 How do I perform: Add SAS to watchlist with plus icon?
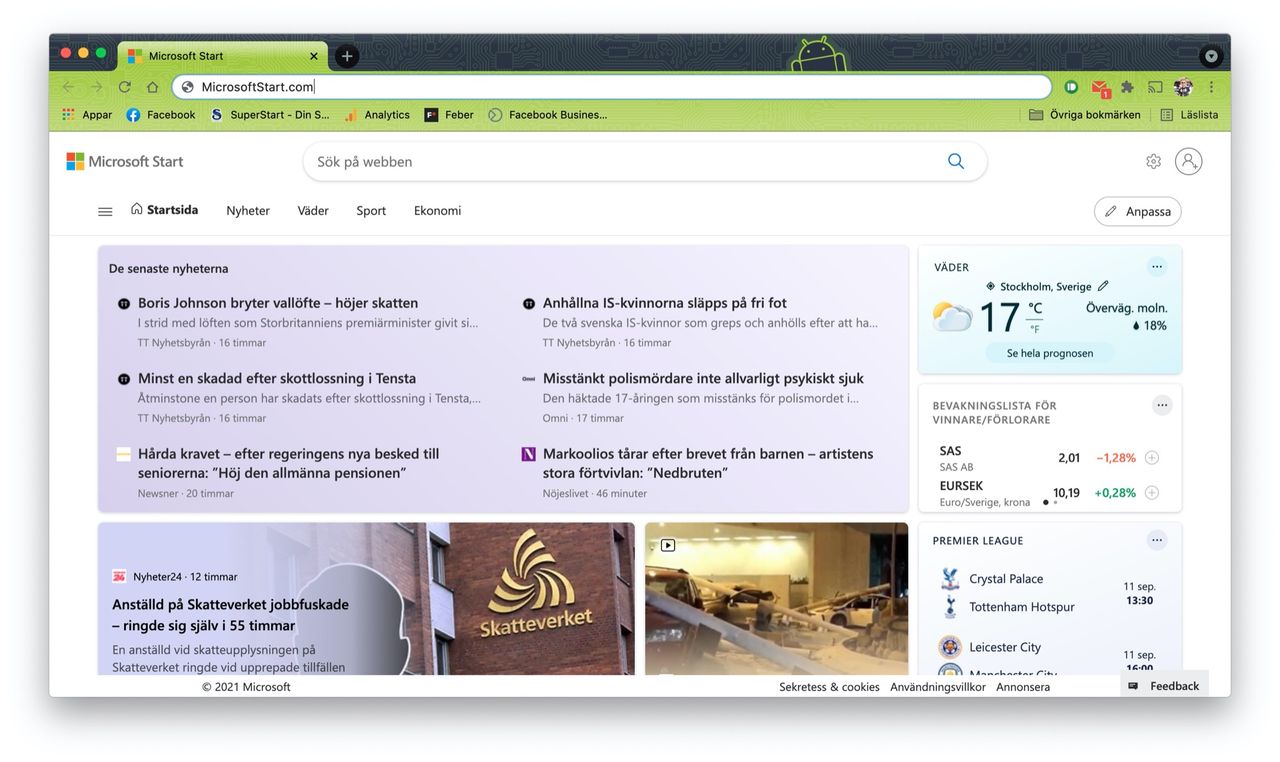[1151, 458]
